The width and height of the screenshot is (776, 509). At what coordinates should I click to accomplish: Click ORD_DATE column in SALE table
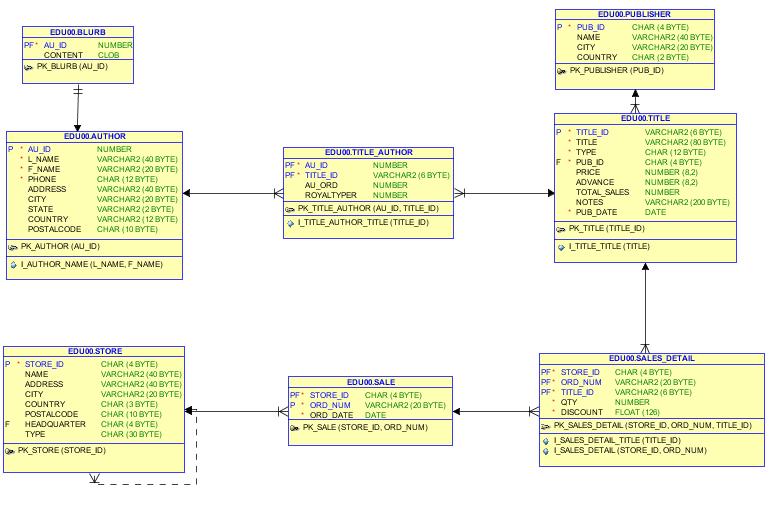(x=331, y=415)
